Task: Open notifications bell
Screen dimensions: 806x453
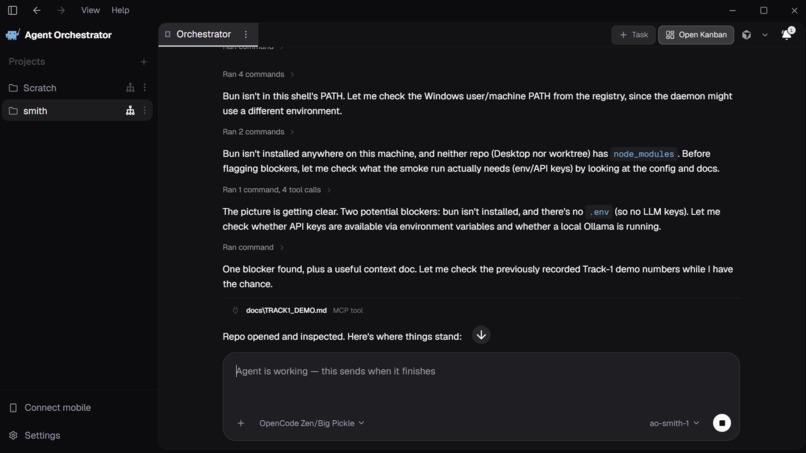Action: (x=787, y=34)
